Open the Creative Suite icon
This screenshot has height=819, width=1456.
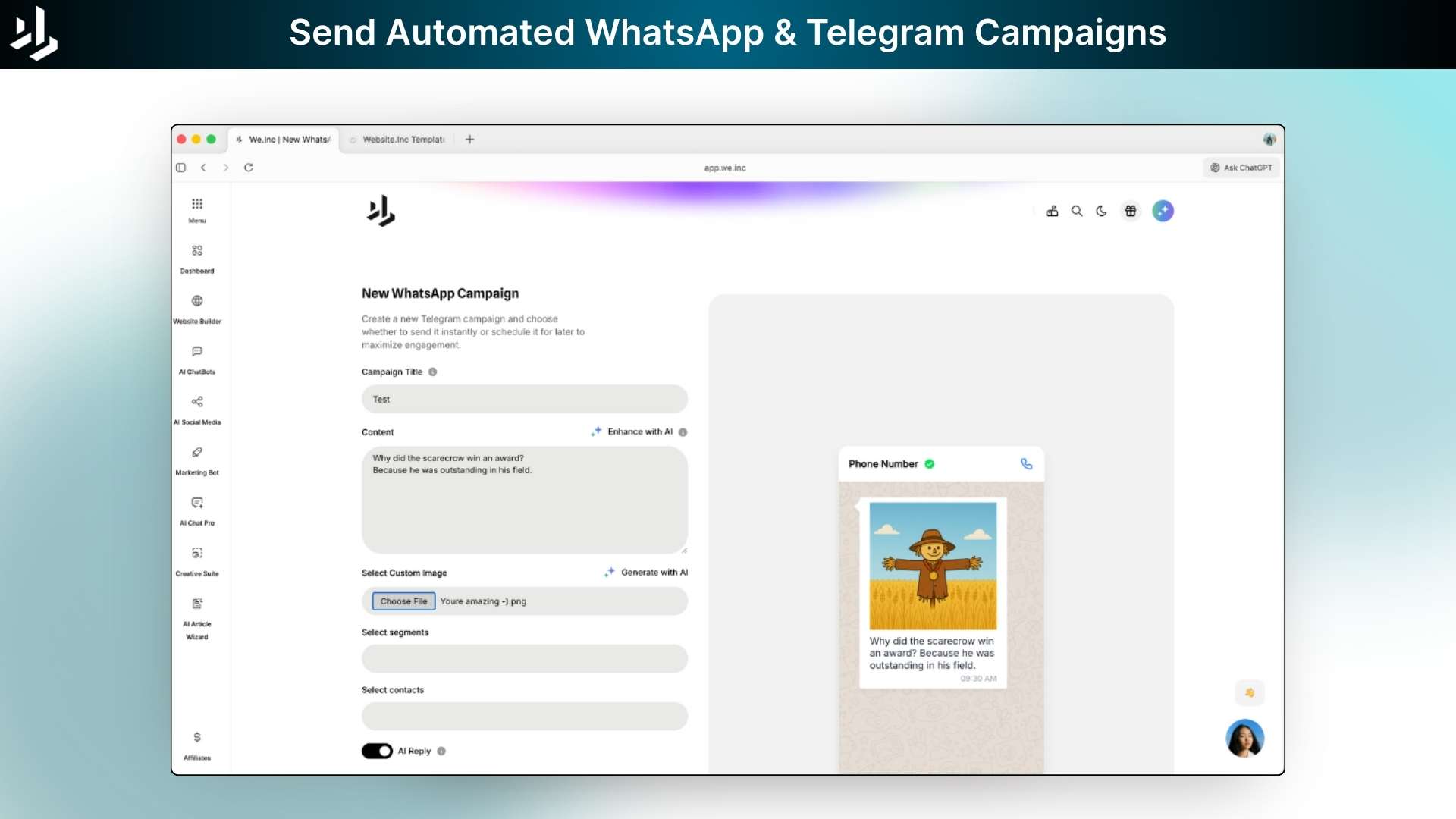[197, 554]
